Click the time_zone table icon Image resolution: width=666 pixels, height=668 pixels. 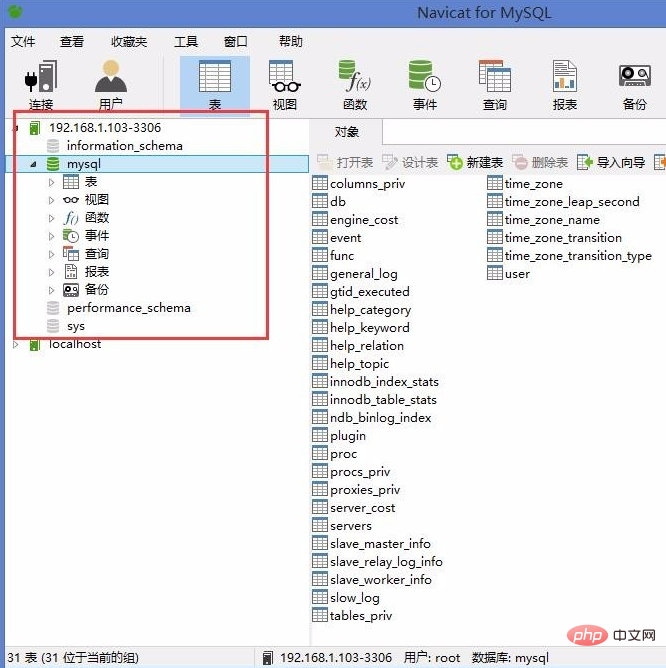[x=495, y=184]
